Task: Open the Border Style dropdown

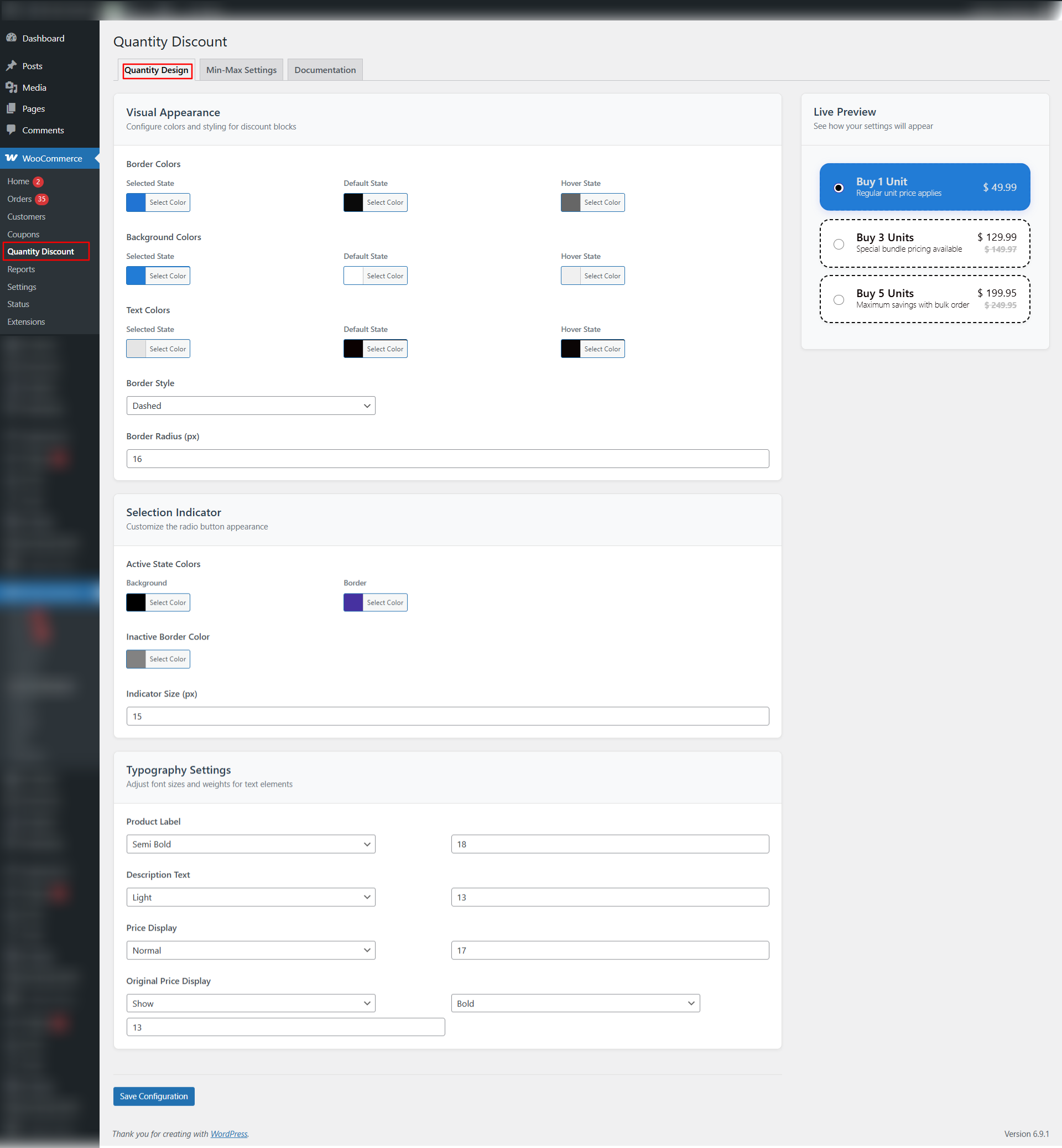Action: coord(251,406)
